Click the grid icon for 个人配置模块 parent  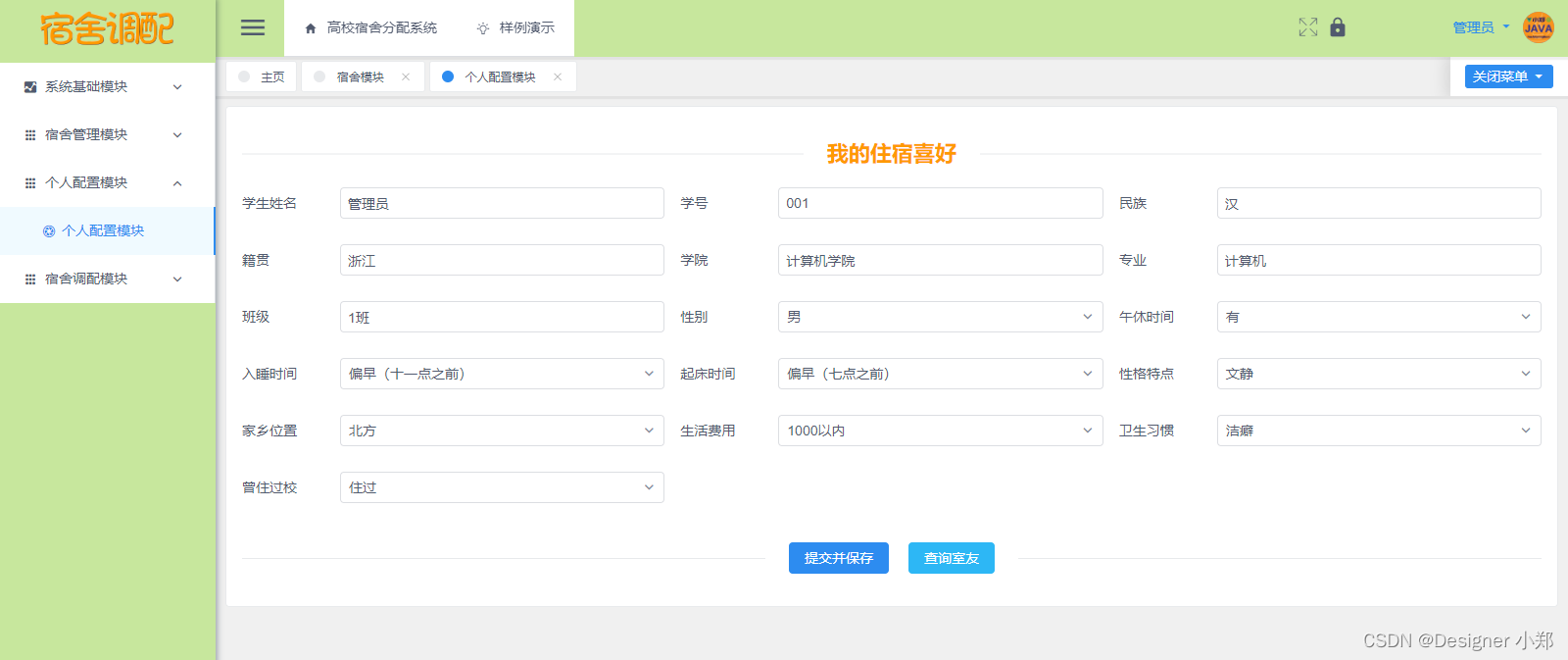pyautogui.click(x=30, y=183)
